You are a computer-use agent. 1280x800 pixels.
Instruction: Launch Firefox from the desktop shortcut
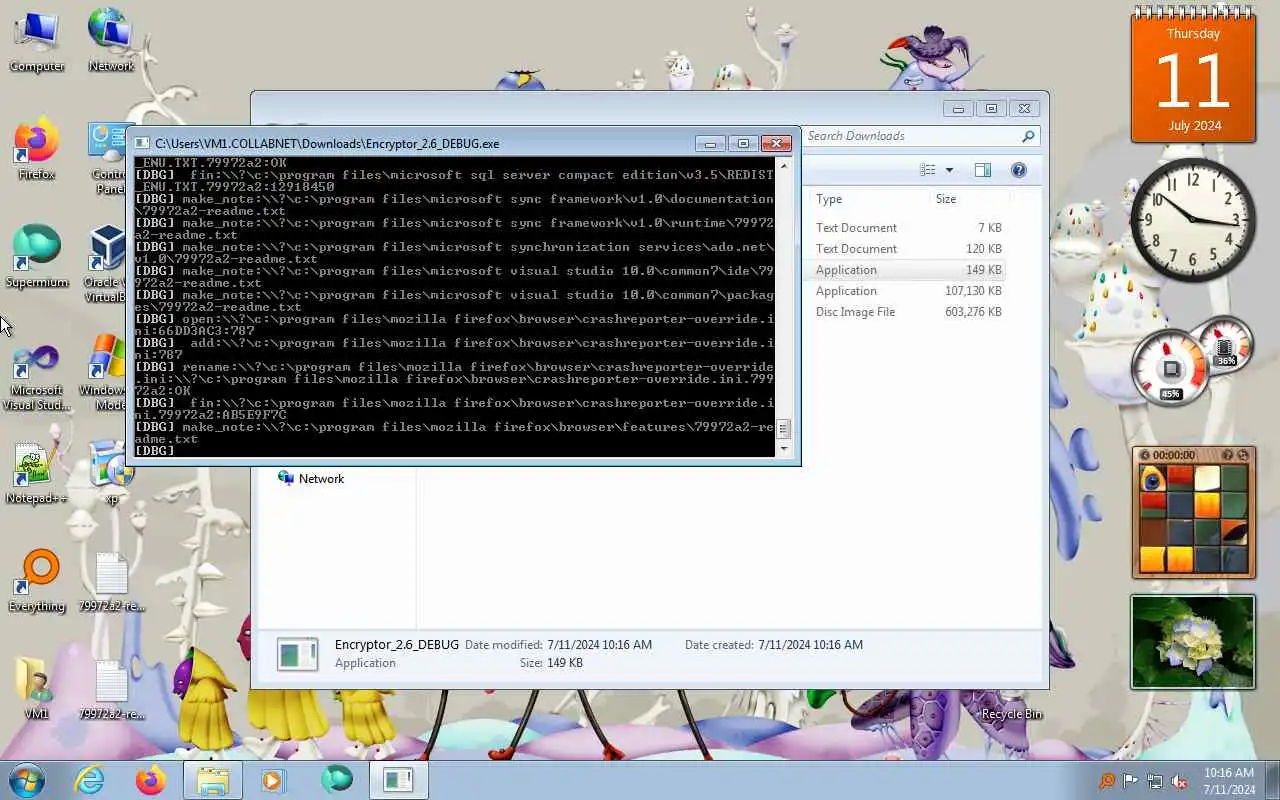37,150
